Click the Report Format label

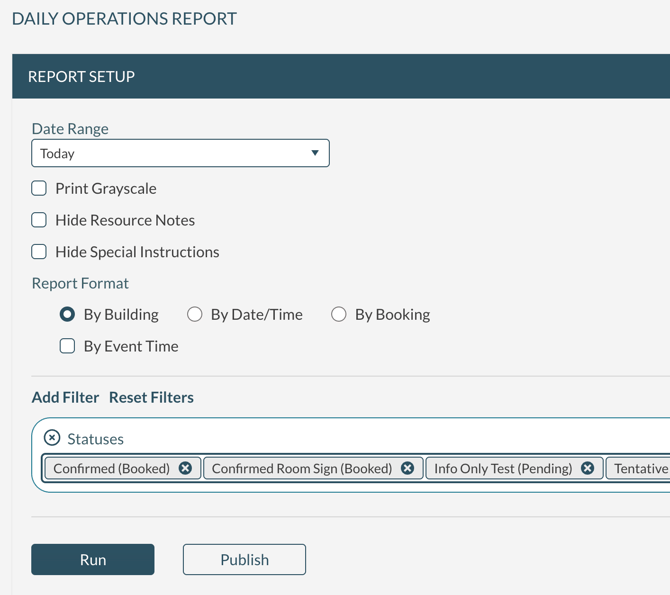pyautogui.click(x=80, y=283)
